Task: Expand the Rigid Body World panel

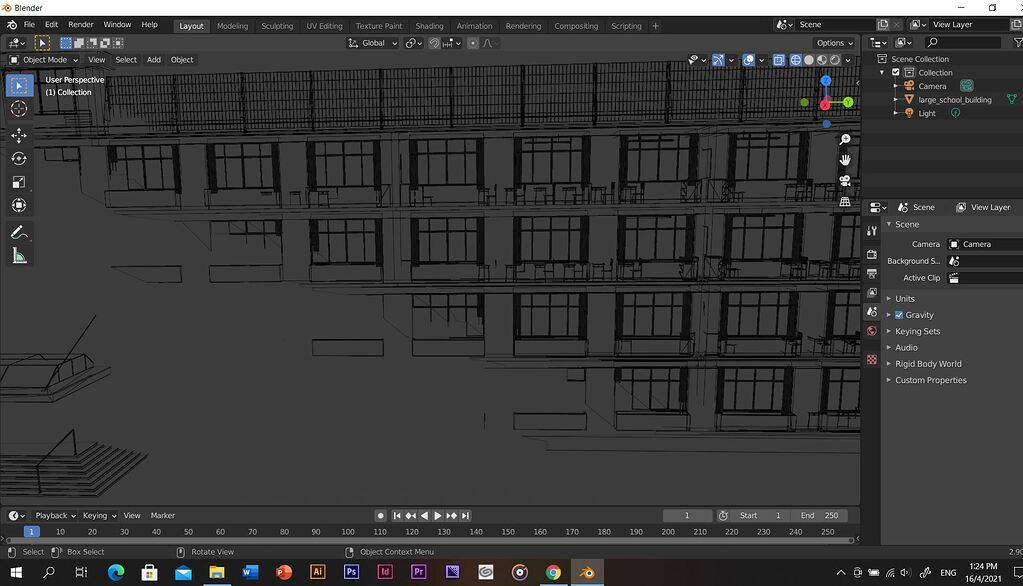Action: tap(928, 363)
